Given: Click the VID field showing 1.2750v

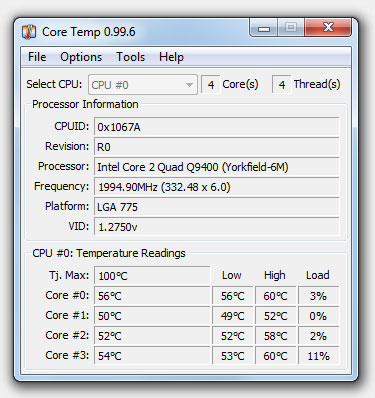Looking at the screenshot, I should pos(217,227).
